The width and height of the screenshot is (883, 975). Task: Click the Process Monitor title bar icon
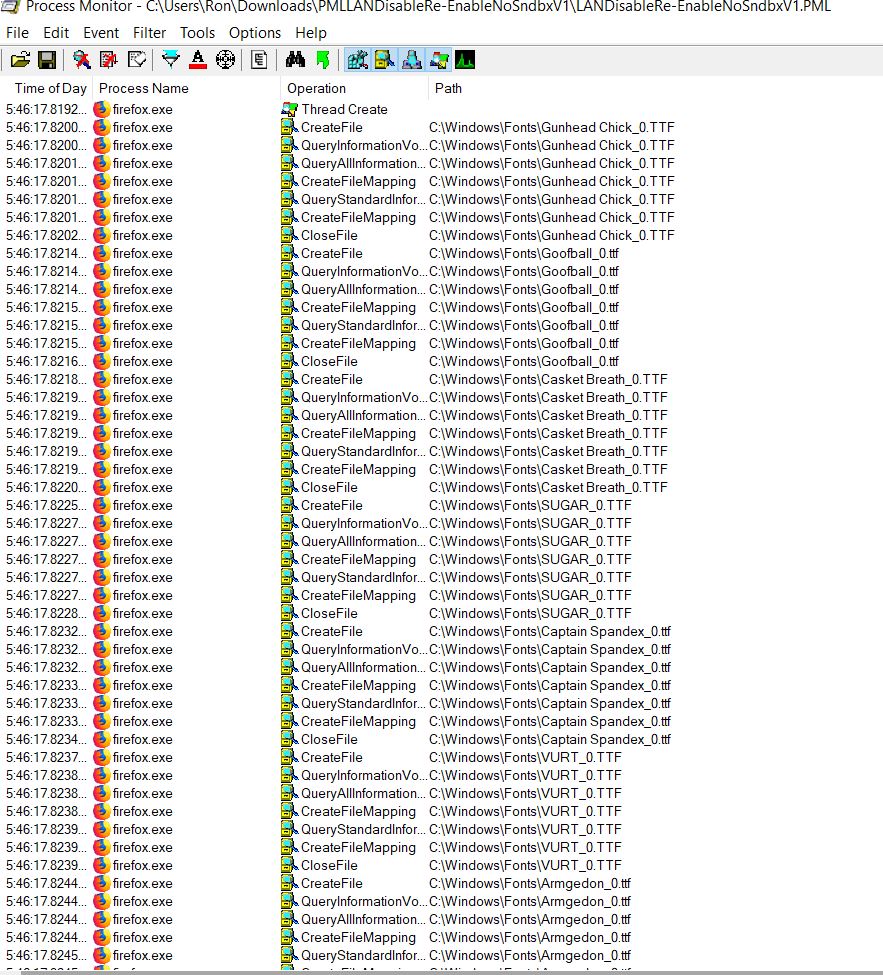[10, 6]
